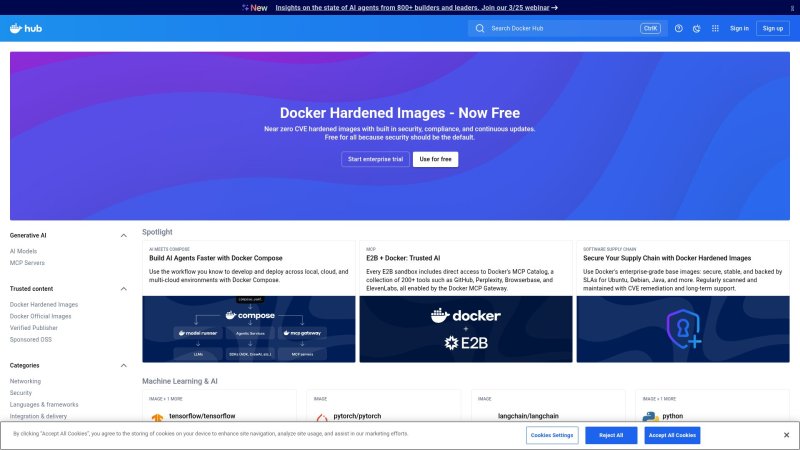Image resolution: width=800 pixels, height=450 pixels.
Task: Select Verified Publisher filter
Action: [x=34, y=328]
